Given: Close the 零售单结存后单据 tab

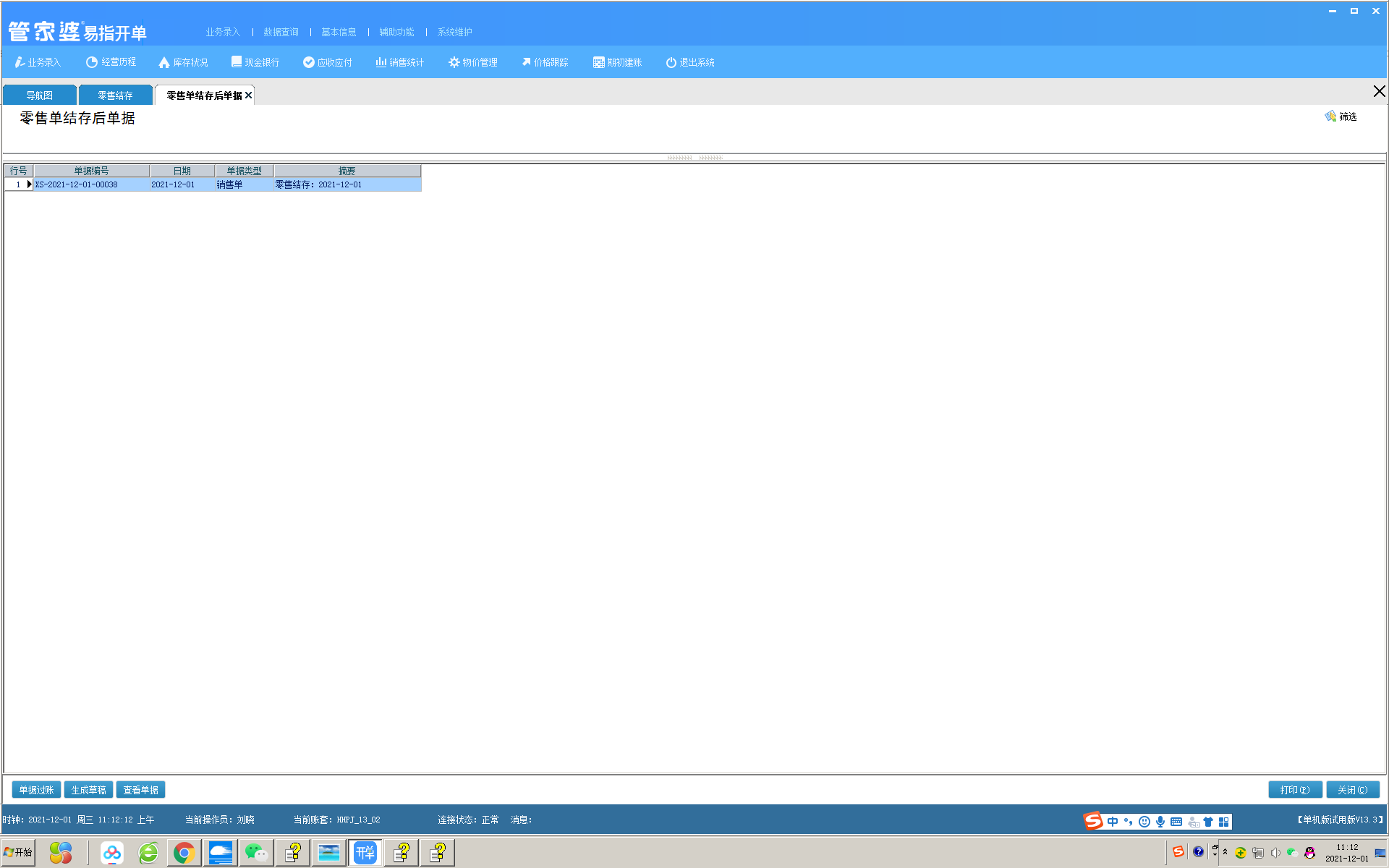Looking at the screenshot, I should [x=248, y=95].
